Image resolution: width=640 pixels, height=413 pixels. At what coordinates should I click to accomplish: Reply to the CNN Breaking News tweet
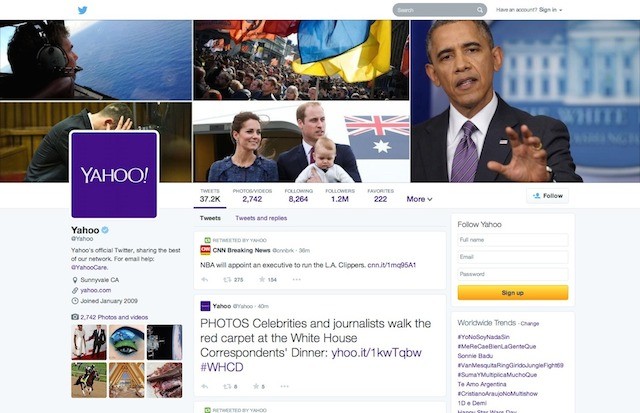[x=205, y=280]
